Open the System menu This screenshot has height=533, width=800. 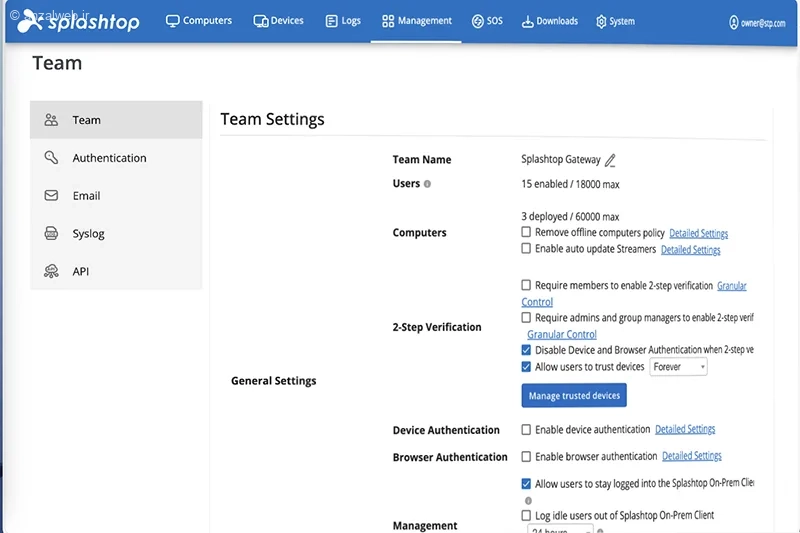pos(615,21)
